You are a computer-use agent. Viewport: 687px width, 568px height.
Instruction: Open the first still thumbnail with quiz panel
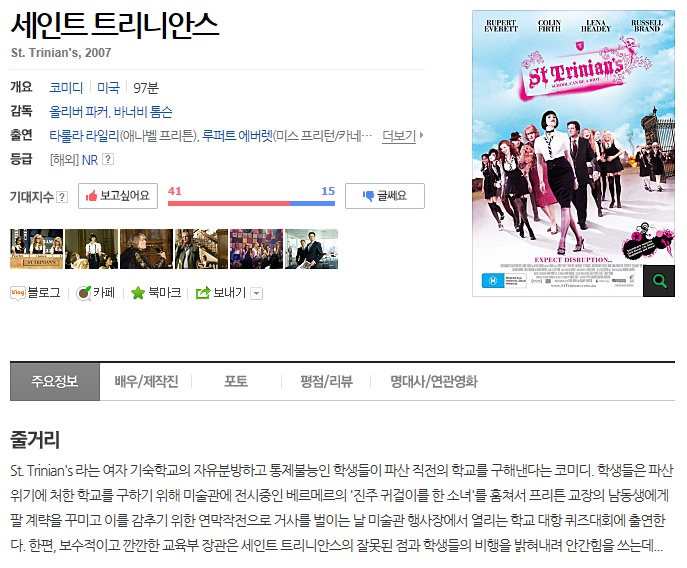click(36, 248)
